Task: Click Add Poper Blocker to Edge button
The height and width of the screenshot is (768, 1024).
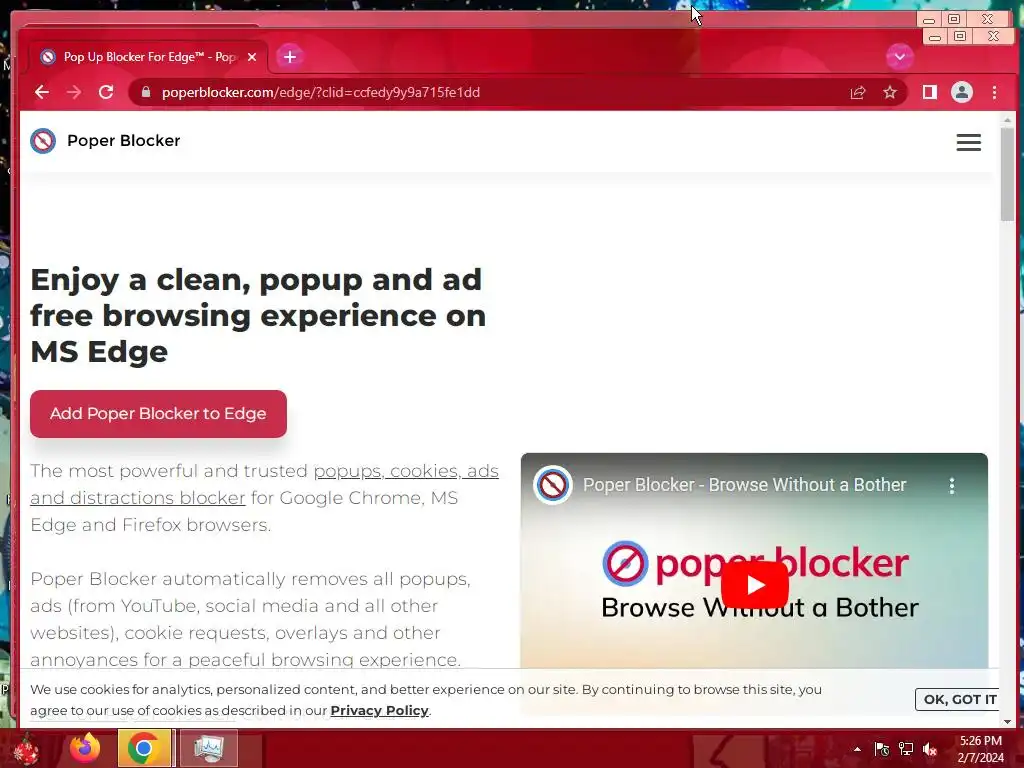Action: coord(158,413)
